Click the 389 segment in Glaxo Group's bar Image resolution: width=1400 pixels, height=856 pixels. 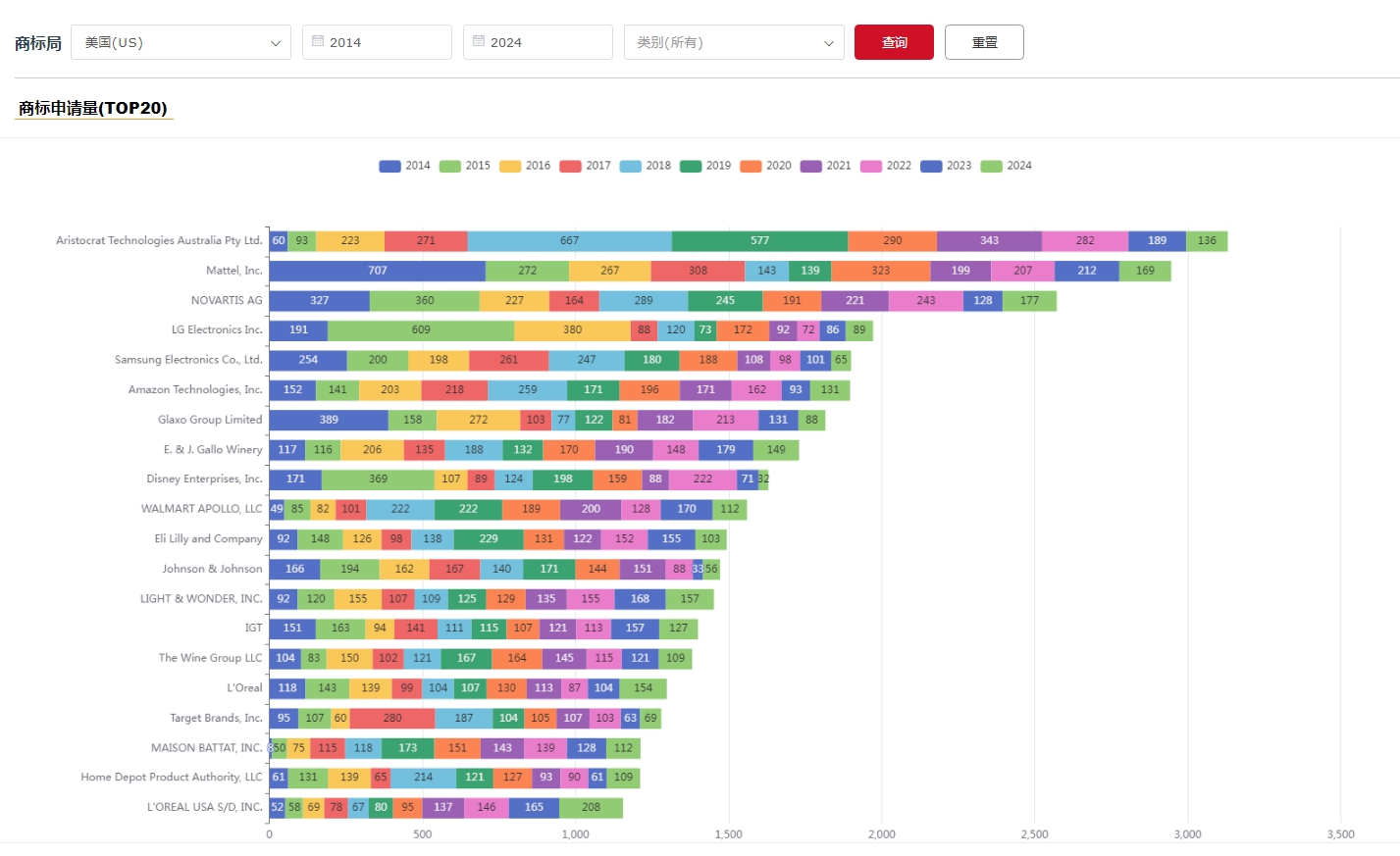[329, 420]
